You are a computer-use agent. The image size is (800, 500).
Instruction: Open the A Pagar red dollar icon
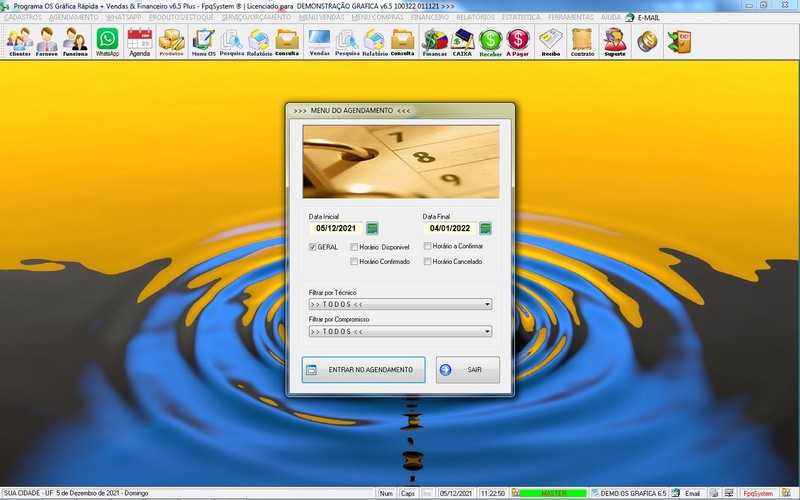point(517,42)
